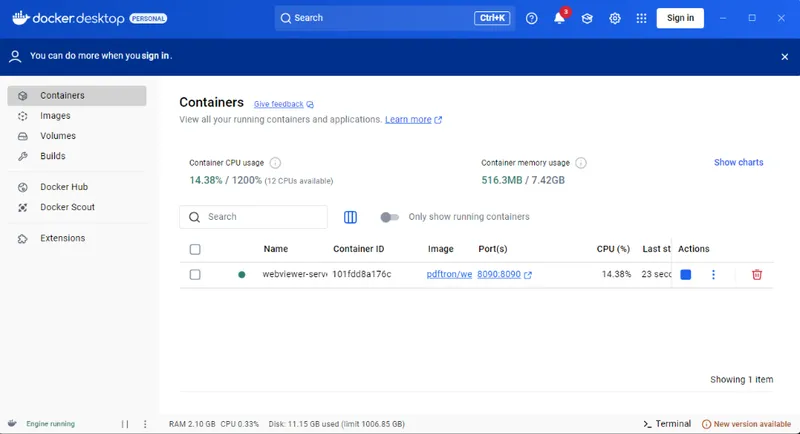Delete the webviewer-server container
Image resolution: width=800 pixels, height=434 pixels.
[757, 274]
